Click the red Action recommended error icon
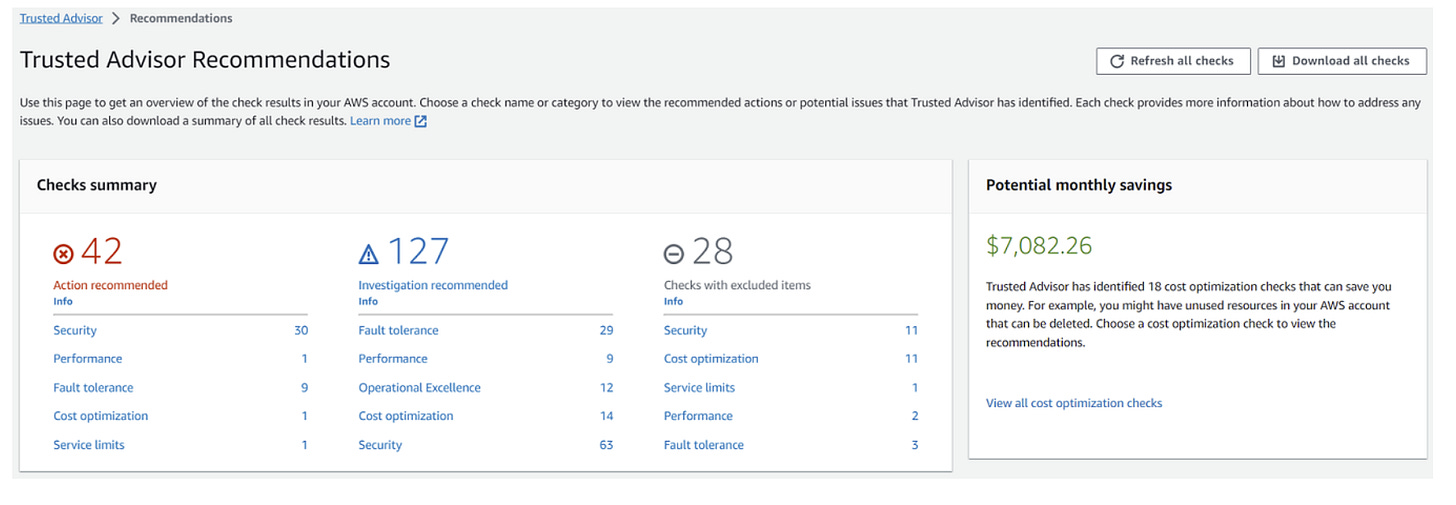Image resolution: width=1456 pixels, height=505 pixels. tap(63, 253)
